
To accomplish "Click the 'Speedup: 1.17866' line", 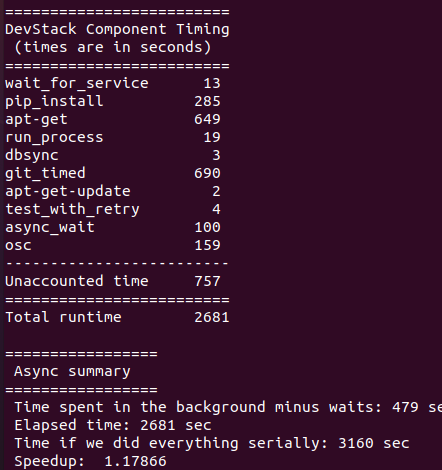I will pos(90,461).
